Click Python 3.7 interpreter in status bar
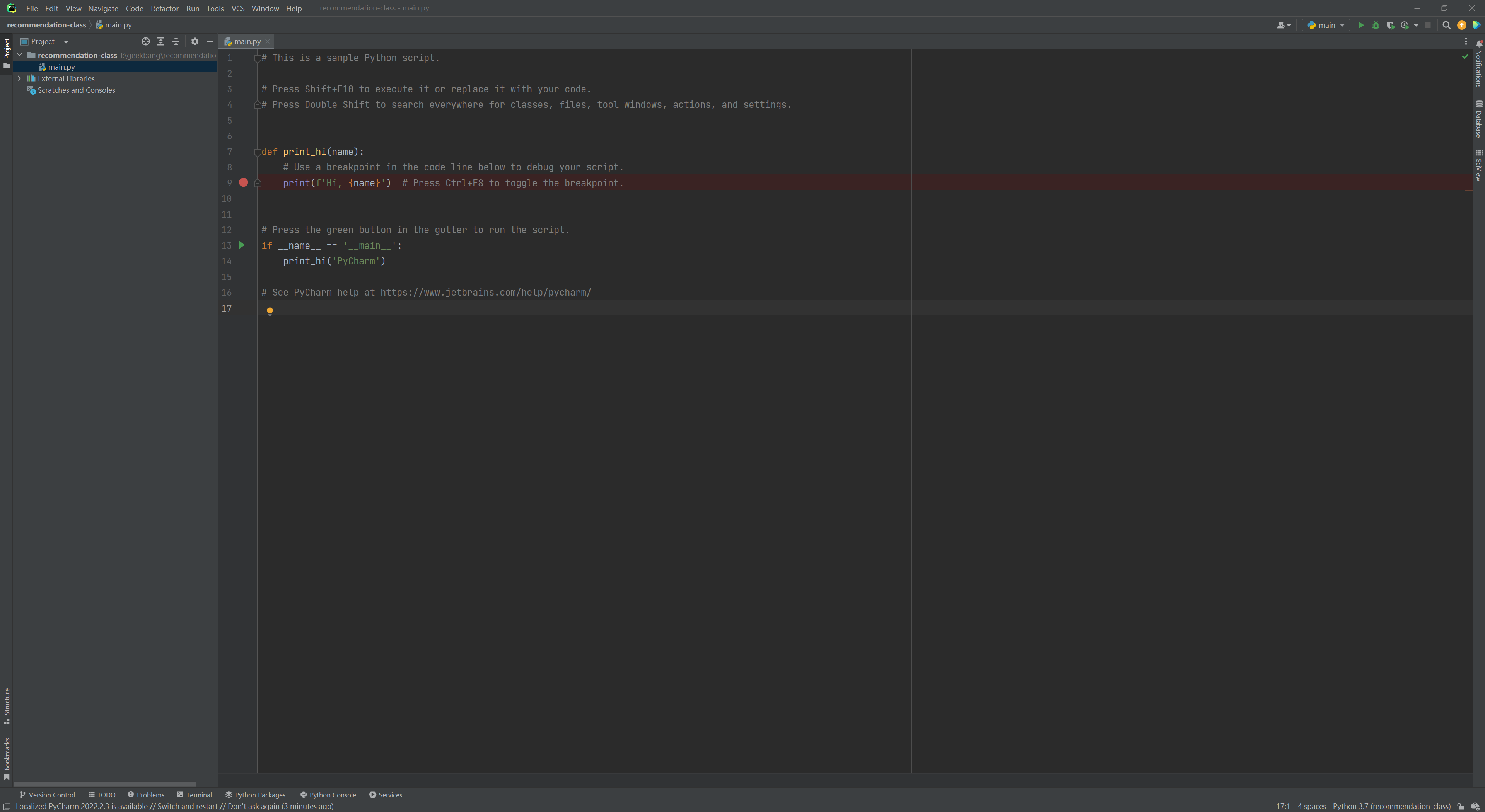 1391,806
